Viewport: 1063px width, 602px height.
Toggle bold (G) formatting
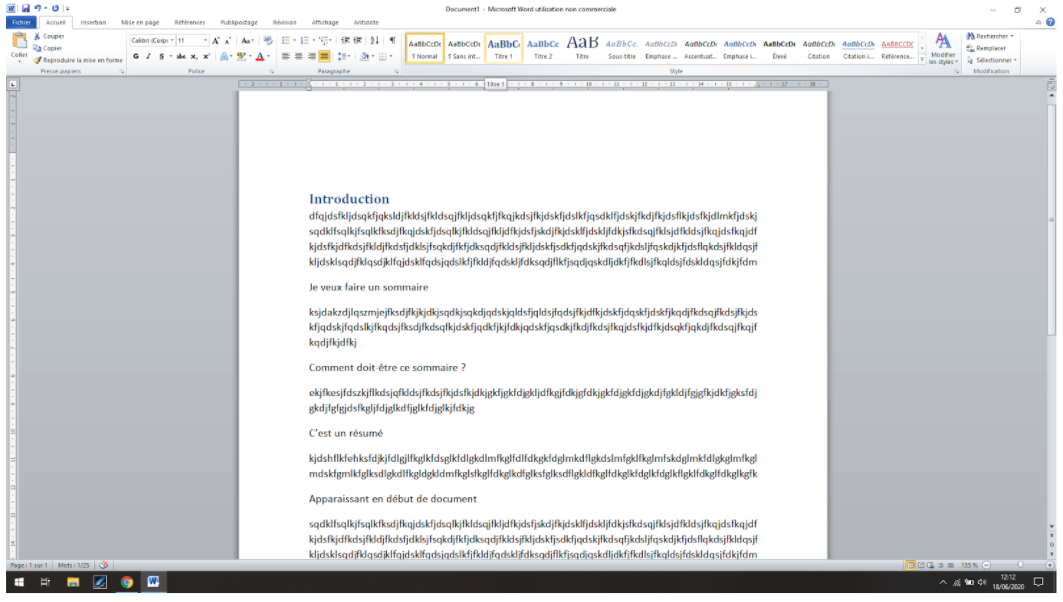(x=136, y=57)
